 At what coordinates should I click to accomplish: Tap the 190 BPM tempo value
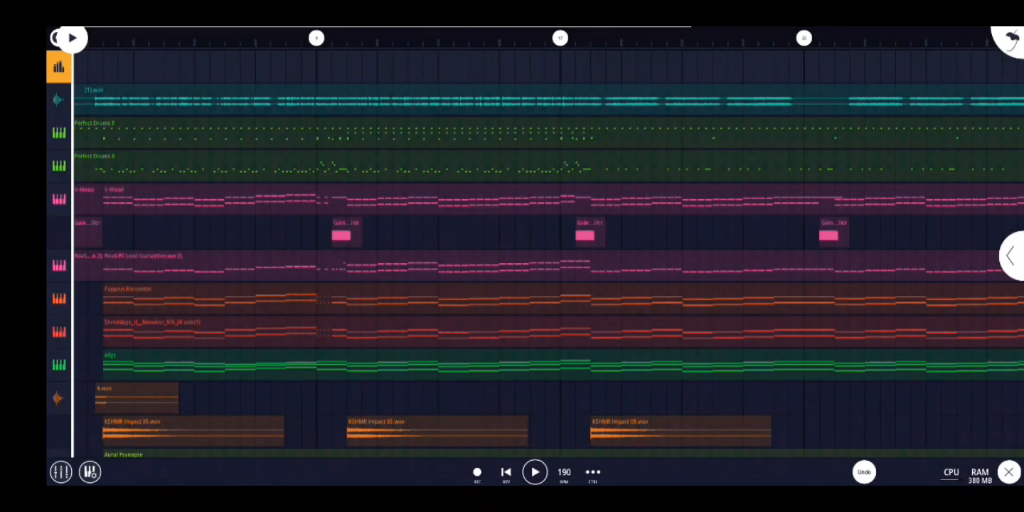[564, 475]
